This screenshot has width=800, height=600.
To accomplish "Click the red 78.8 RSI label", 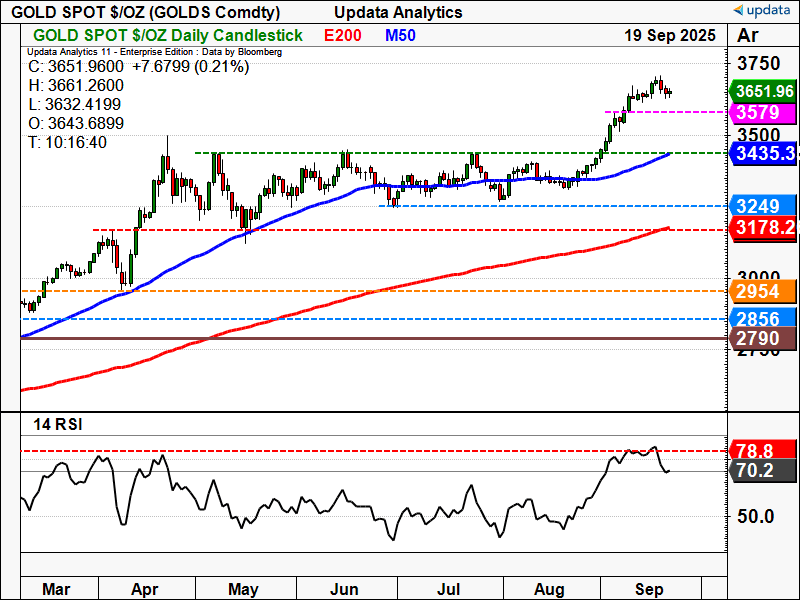I will [763, 451].
